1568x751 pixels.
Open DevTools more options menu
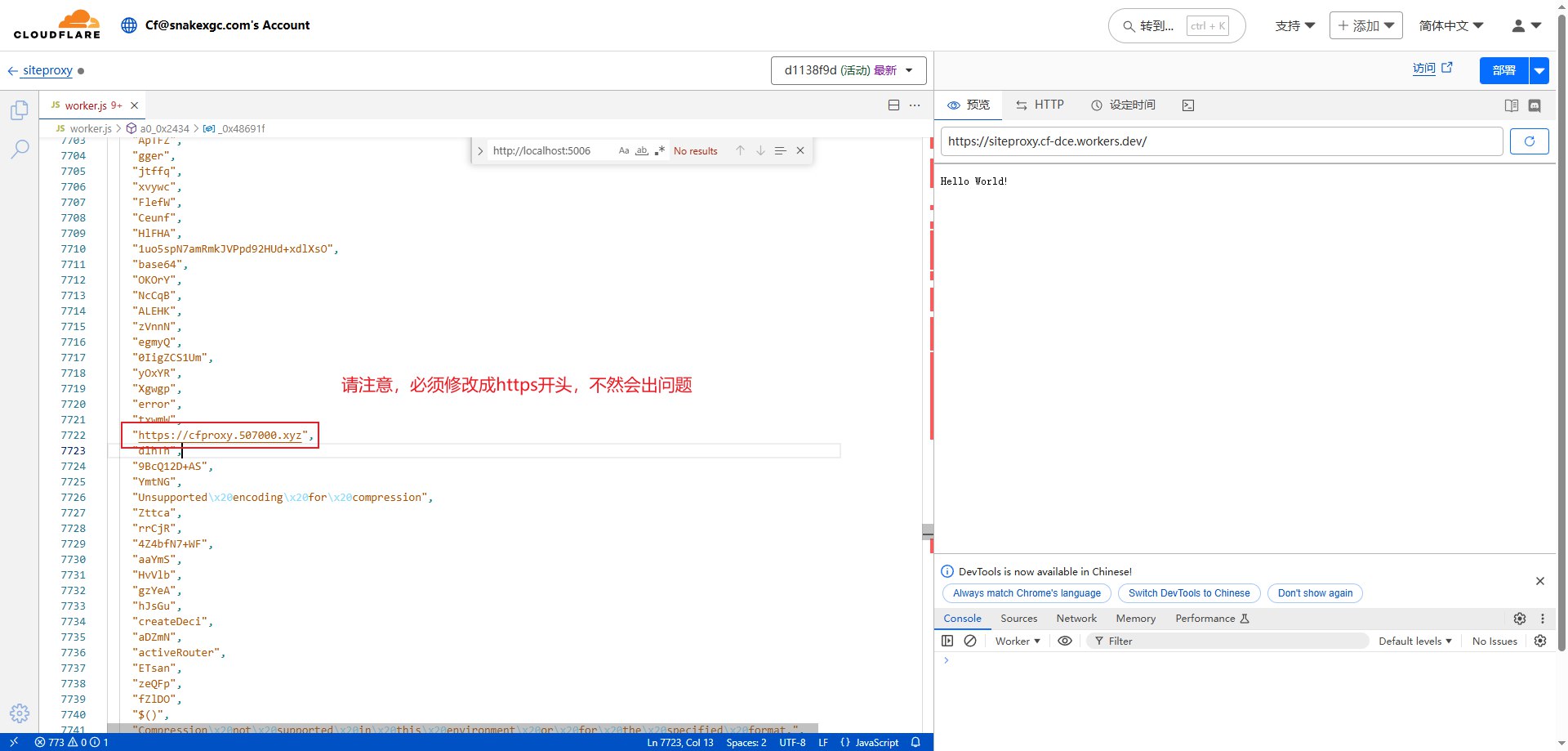(x=1543, y=619)
